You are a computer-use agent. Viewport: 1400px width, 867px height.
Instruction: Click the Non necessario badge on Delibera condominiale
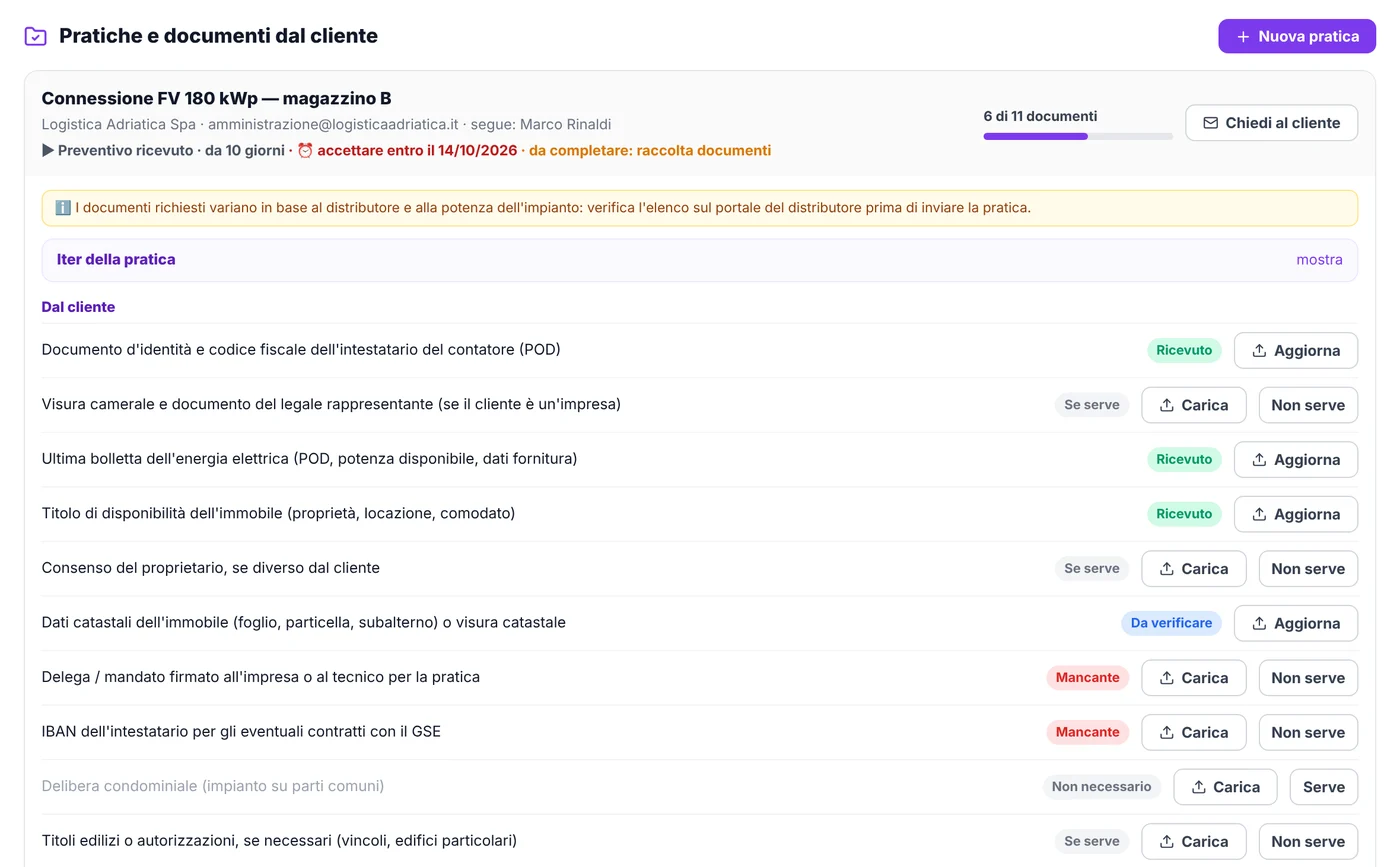point(1102,787)
